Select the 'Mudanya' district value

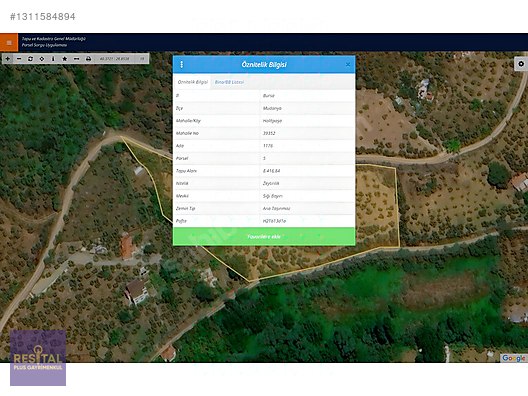272,108
